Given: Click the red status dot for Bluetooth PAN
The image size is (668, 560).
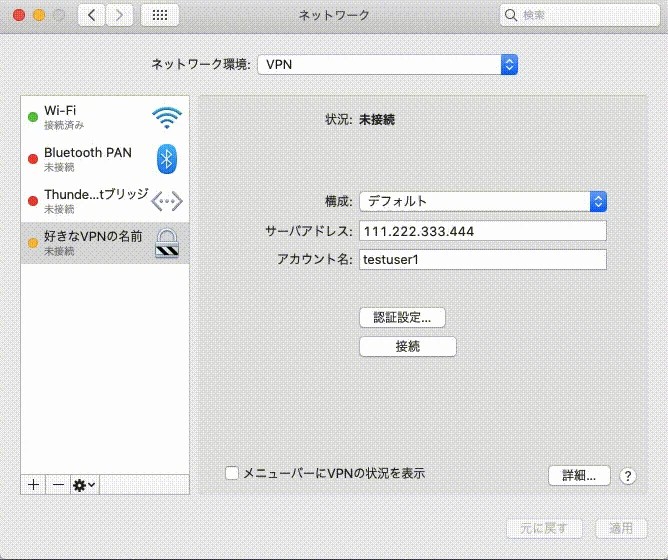Looking at the screenshot, I should pyautogui.click(x=33, y=159).
